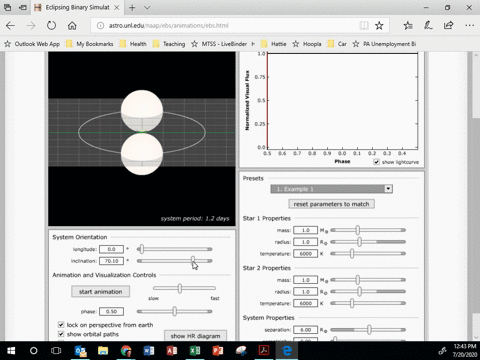Open Cortana search circle
This screenshot has width=480, height=360.
34,351
